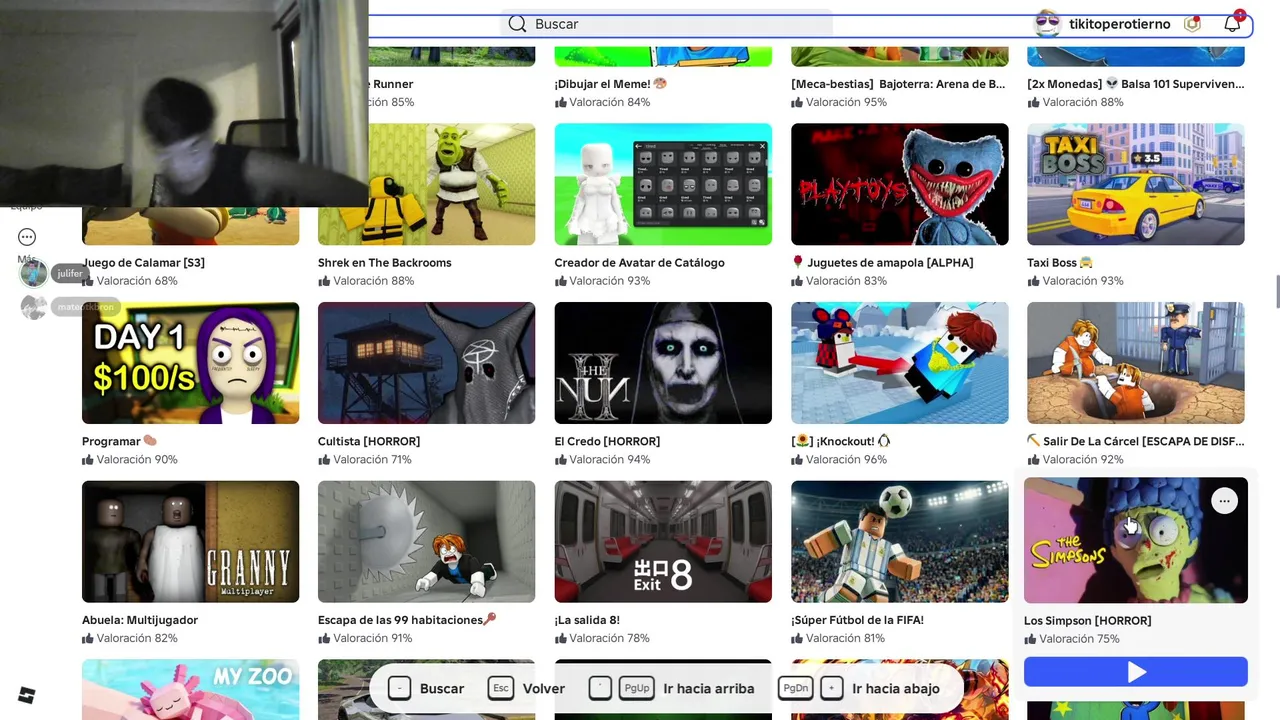
Task: Click the thumbs-up icon beside Valoración 94% El Credo
Action: [x=561, y=460]
